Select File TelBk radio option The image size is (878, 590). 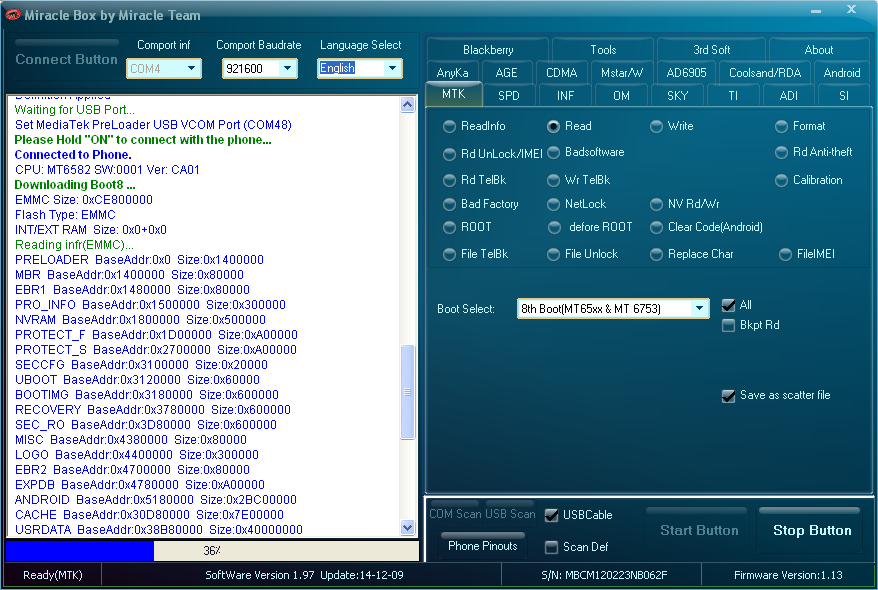(449, 255)
